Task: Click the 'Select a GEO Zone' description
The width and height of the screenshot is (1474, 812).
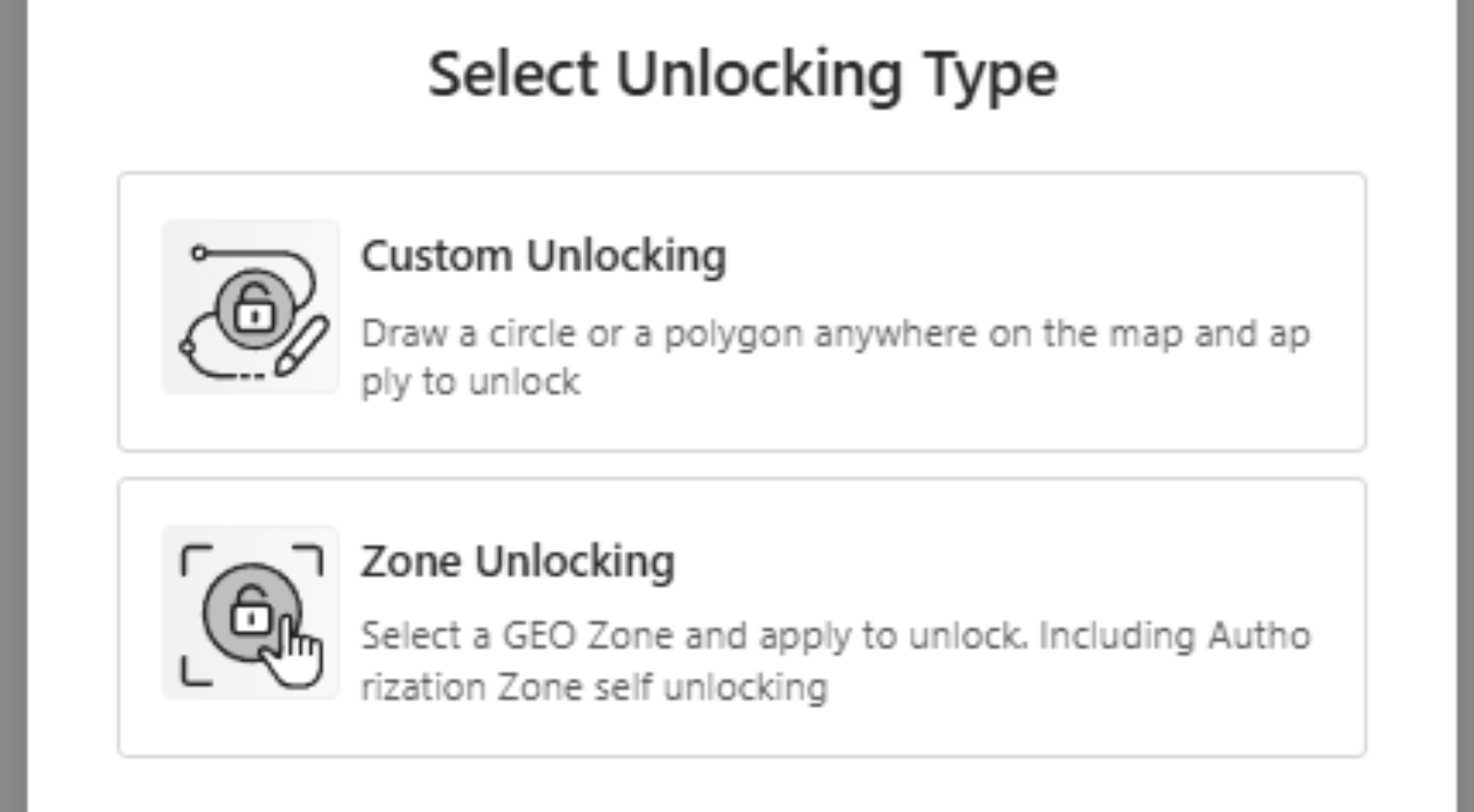Action: (836, 662)
